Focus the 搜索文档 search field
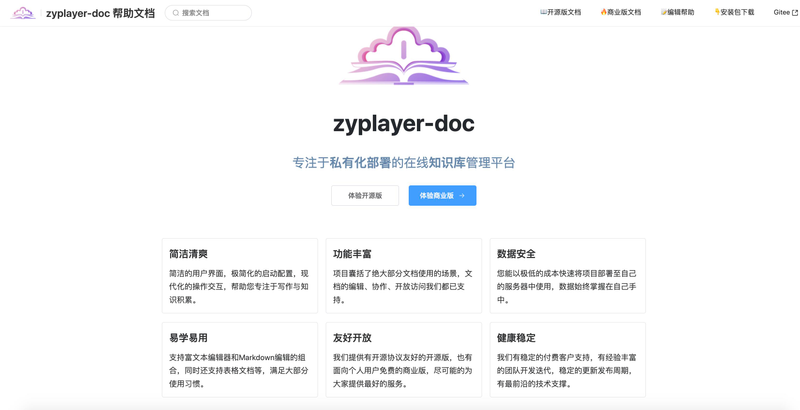Viewport: 800px width, 410px height. coord(208,13)
